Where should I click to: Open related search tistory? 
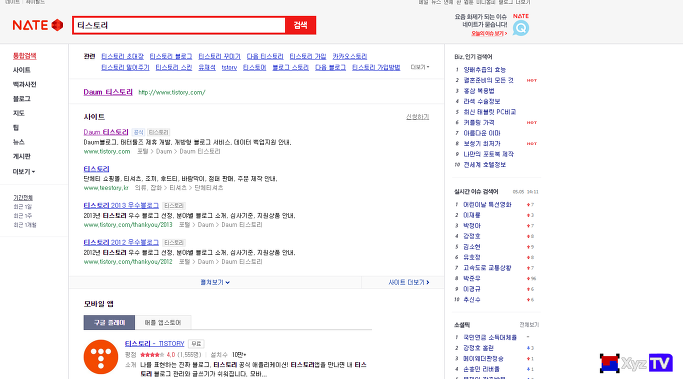point(229,68)
